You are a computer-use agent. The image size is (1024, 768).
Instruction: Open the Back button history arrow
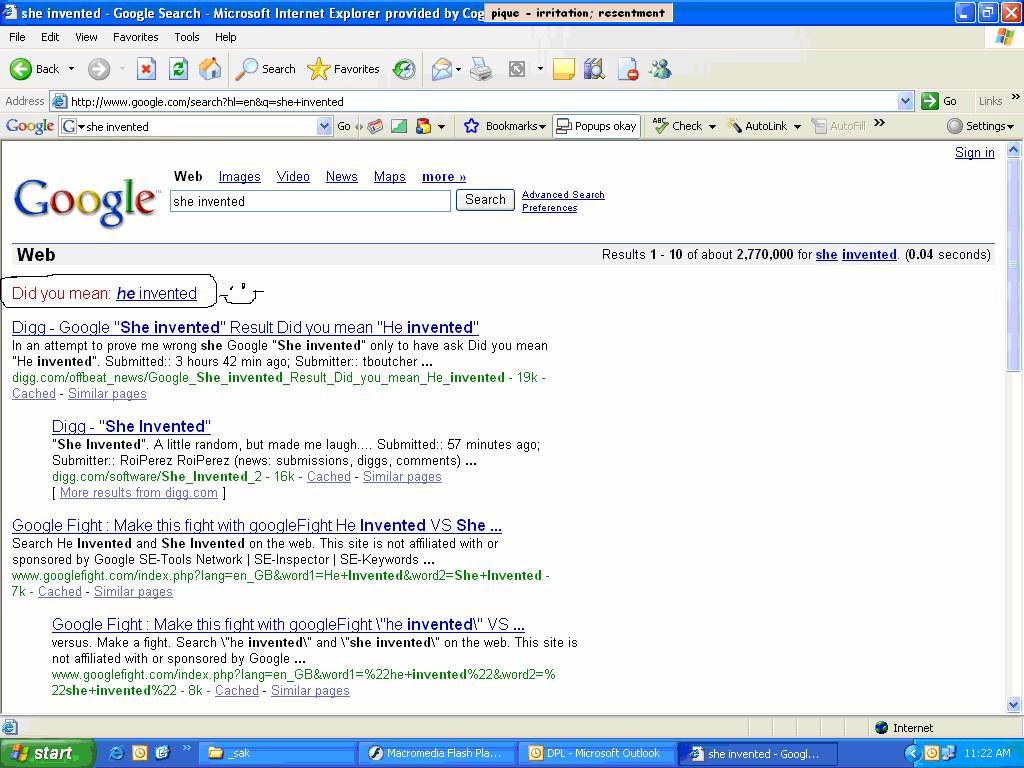pos(71,69)
